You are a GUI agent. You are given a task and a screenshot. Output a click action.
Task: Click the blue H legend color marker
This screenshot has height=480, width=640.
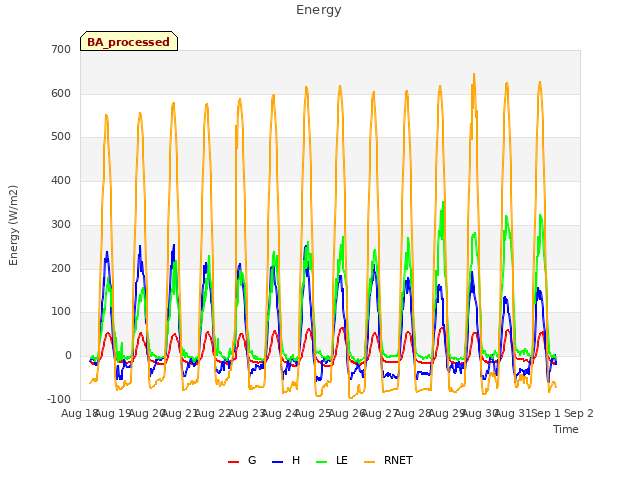(278, 462)
